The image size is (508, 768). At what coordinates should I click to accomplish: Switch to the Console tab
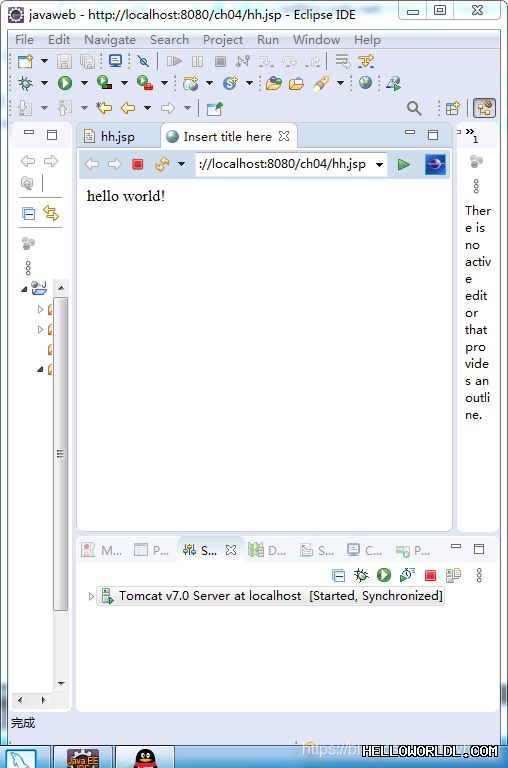point(364,550)
